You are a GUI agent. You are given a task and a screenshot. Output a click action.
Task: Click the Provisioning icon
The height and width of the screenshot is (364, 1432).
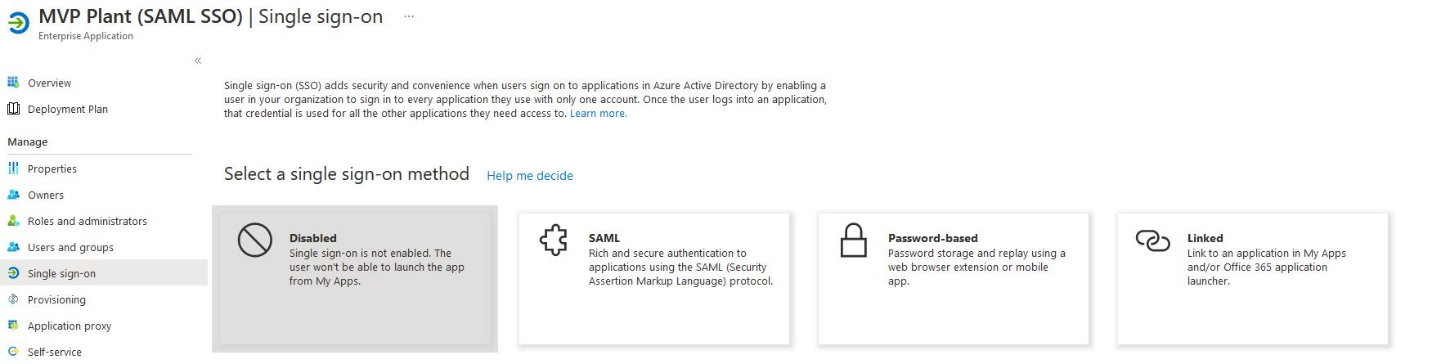coord(13,299)
